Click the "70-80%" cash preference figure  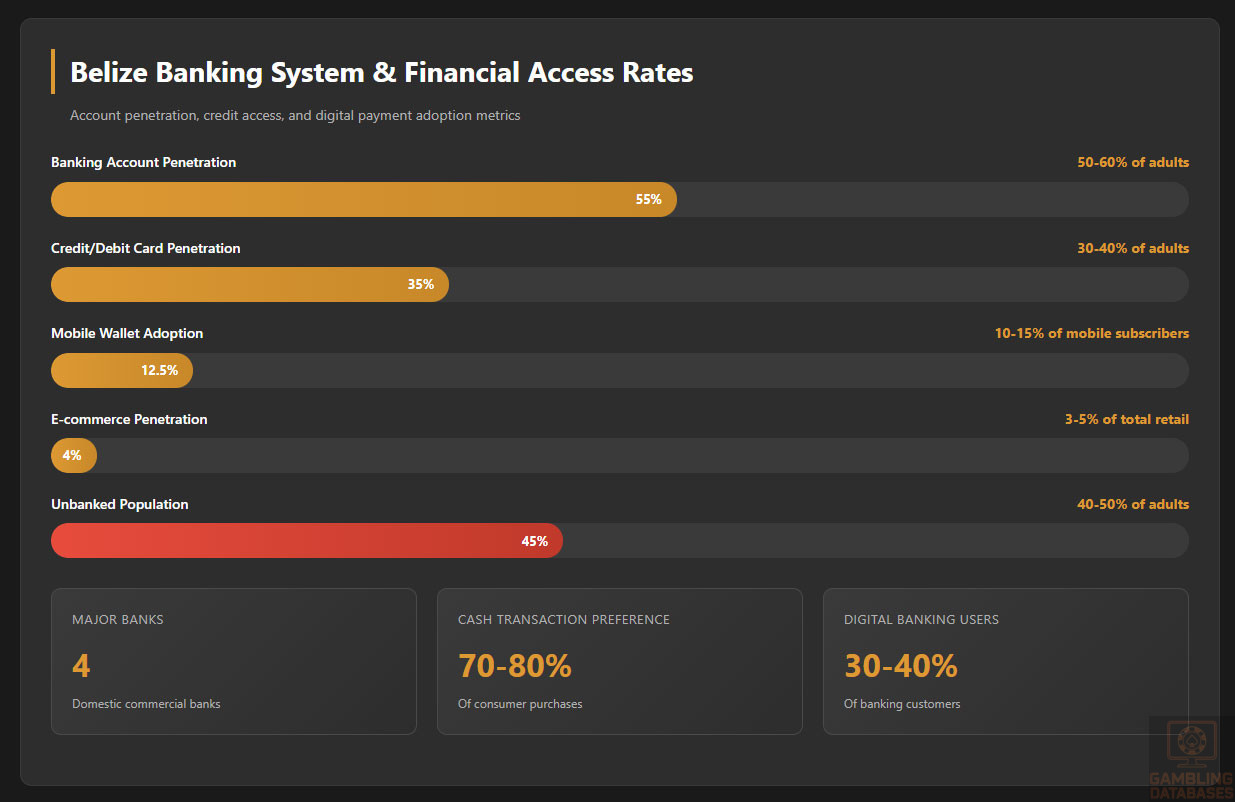[x=515, y=665]
